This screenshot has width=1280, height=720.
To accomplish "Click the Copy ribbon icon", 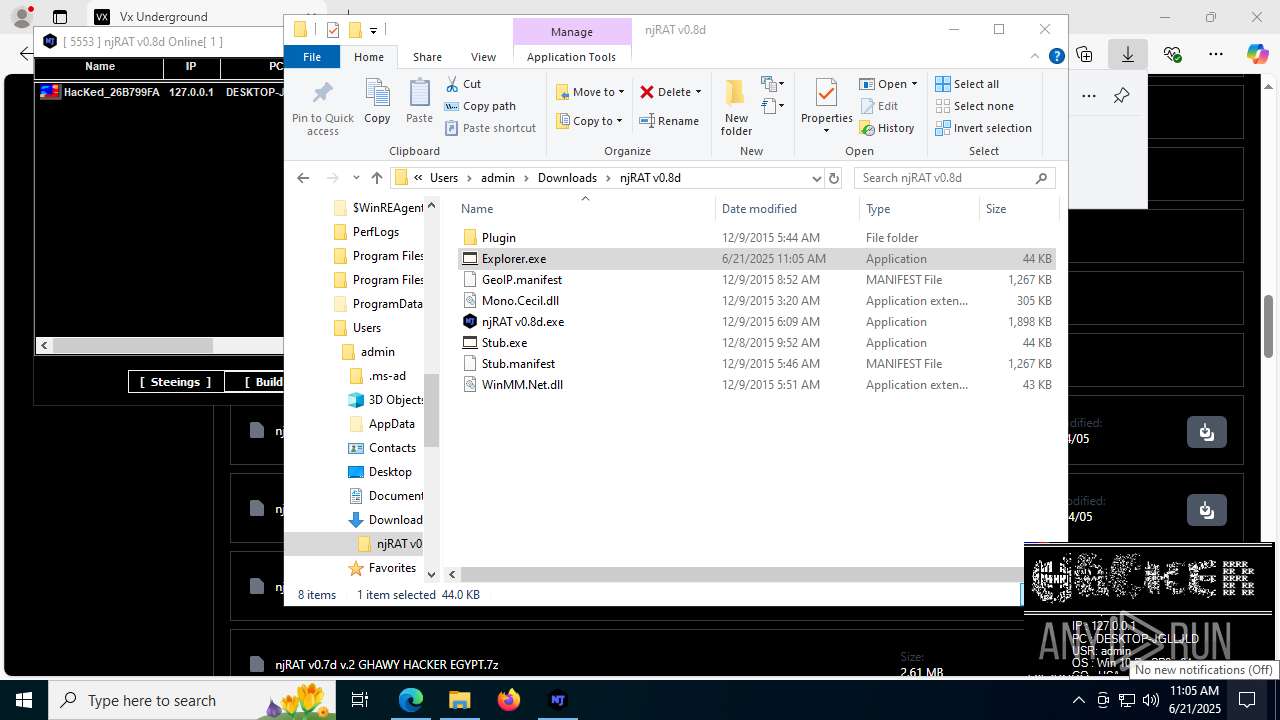I will (x=377, y=102).
